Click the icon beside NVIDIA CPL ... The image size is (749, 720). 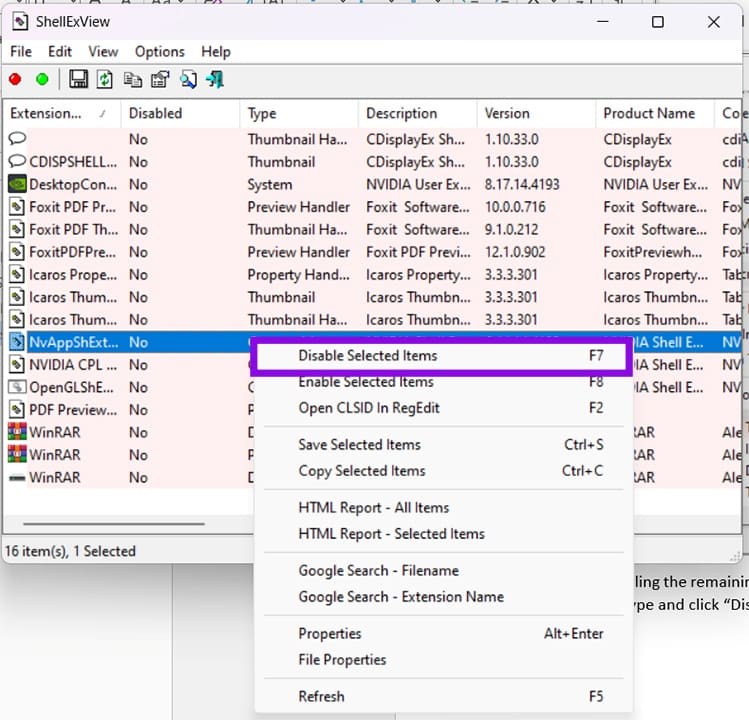click(x=17, y=365)
